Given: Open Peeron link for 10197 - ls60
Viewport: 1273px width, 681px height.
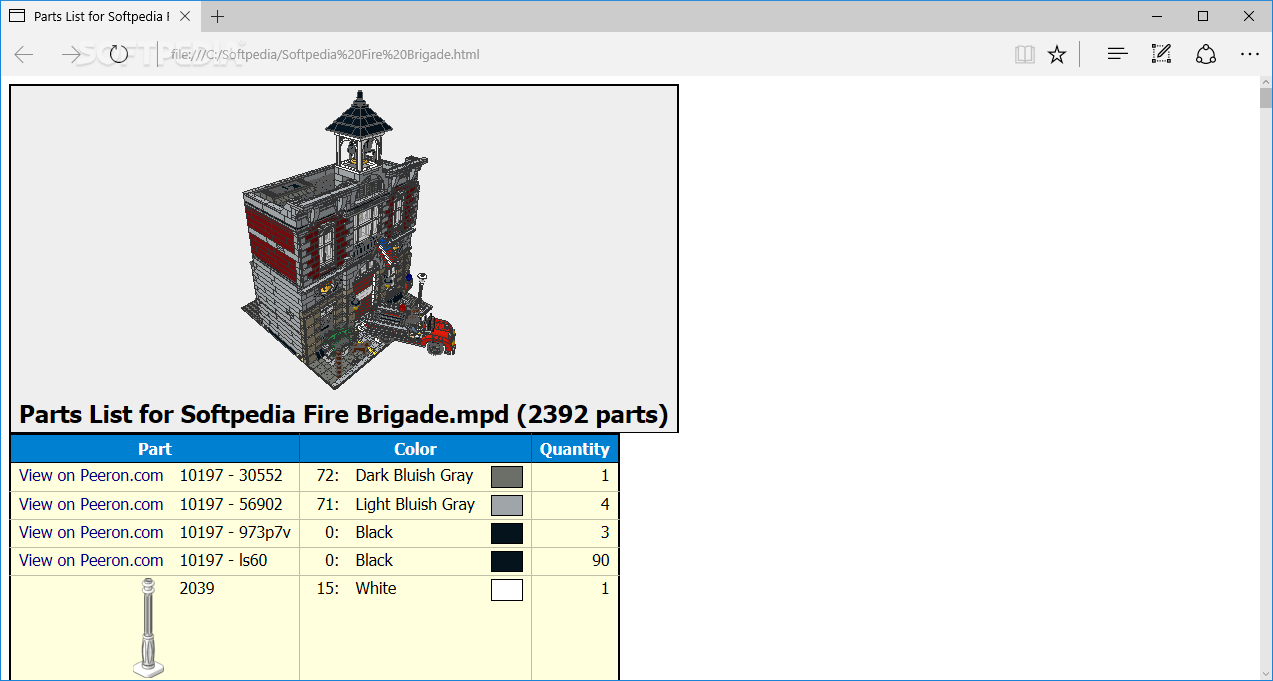Looking at the screenshot, I should pos(91,560).
